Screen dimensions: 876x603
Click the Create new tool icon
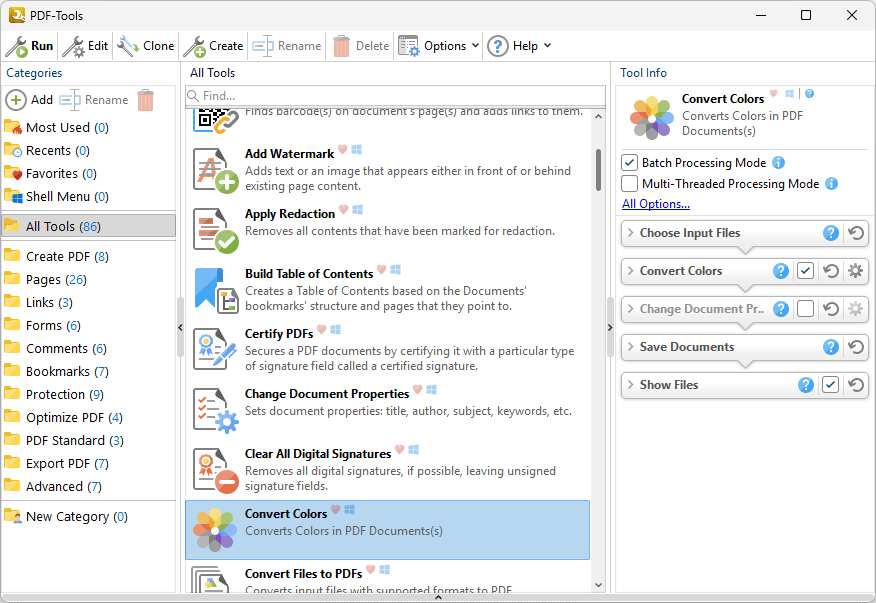(x=194, y=46)
